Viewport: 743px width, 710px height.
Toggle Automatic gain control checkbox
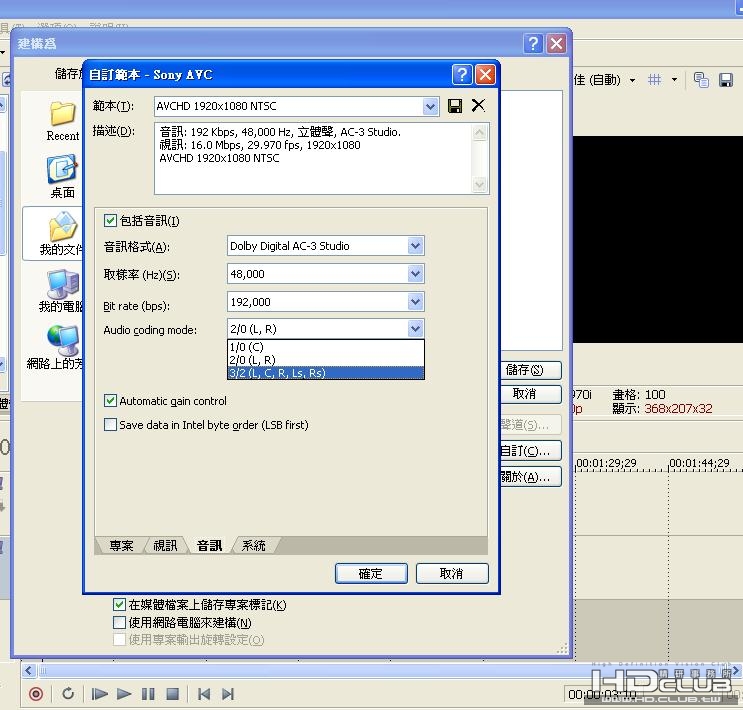click(110, 401)
